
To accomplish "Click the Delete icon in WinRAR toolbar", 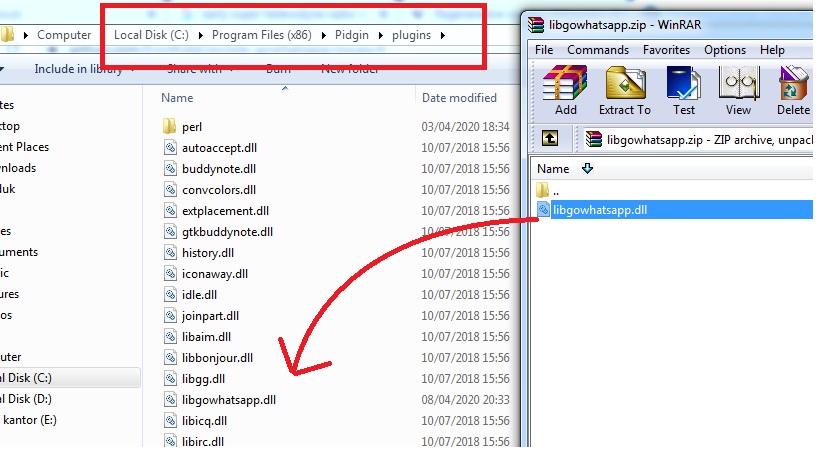I will coord(794,89).
